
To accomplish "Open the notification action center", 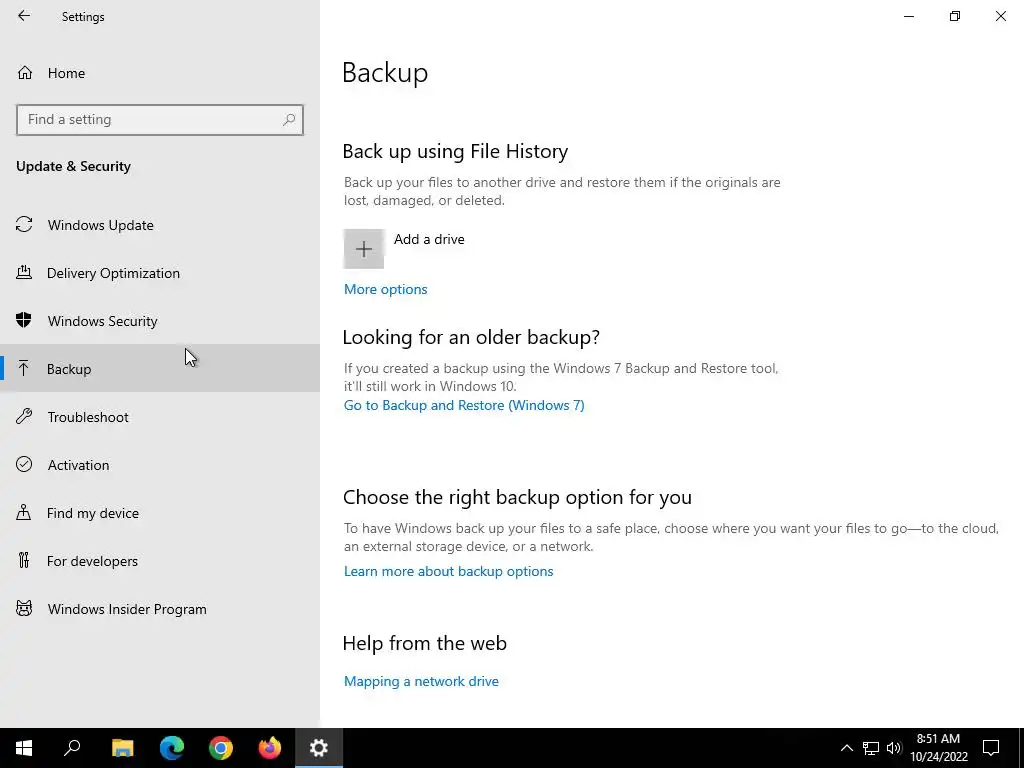I will pyautogui.click(x=991, y=748).
